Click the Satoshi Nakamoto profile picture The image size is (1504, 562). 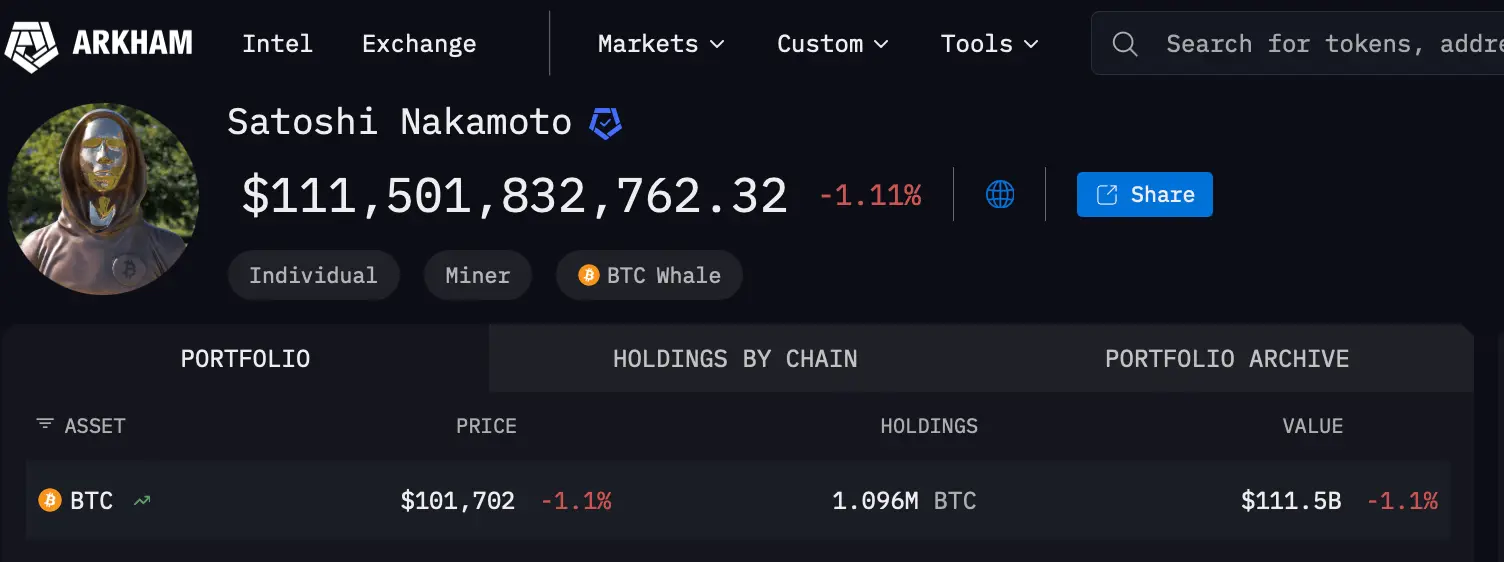tap(103, 198)
